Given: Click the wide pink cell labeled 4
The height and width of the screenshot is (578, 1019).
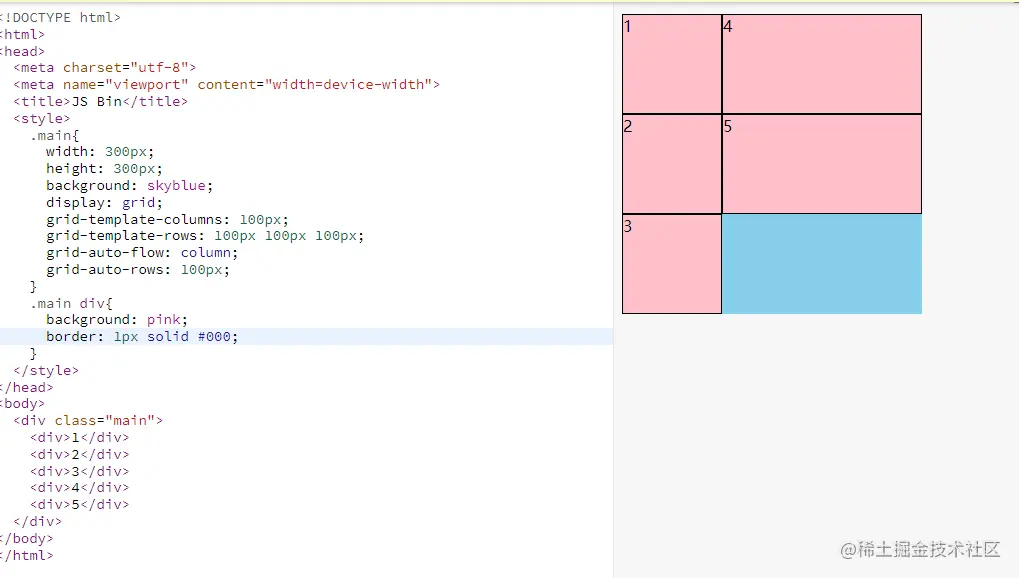Looking at the screenshot, I should 822,64.
